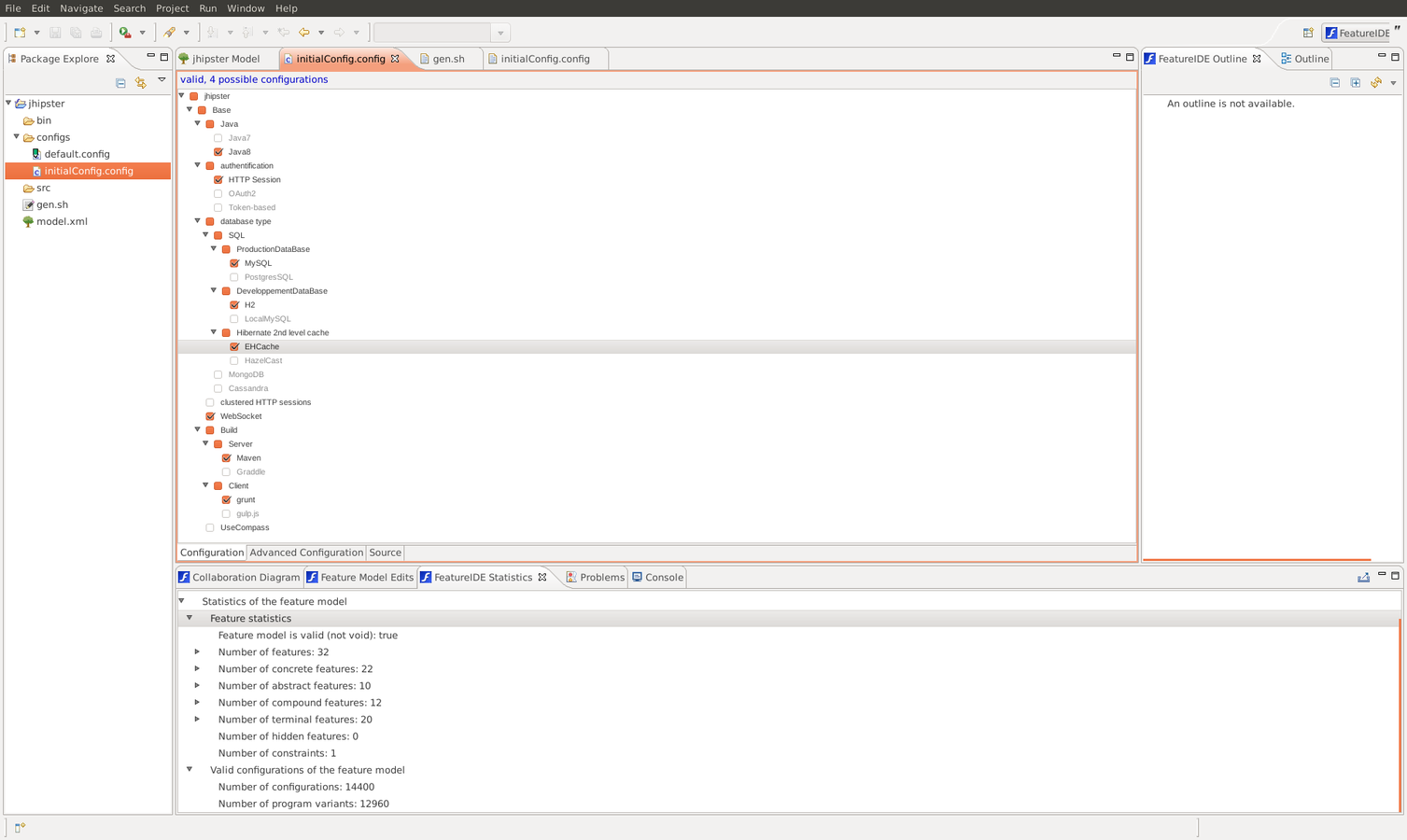The image size is (1407, 840).
Task: Open Package Explorer view menu dropdown
Action: coord(162,80)
